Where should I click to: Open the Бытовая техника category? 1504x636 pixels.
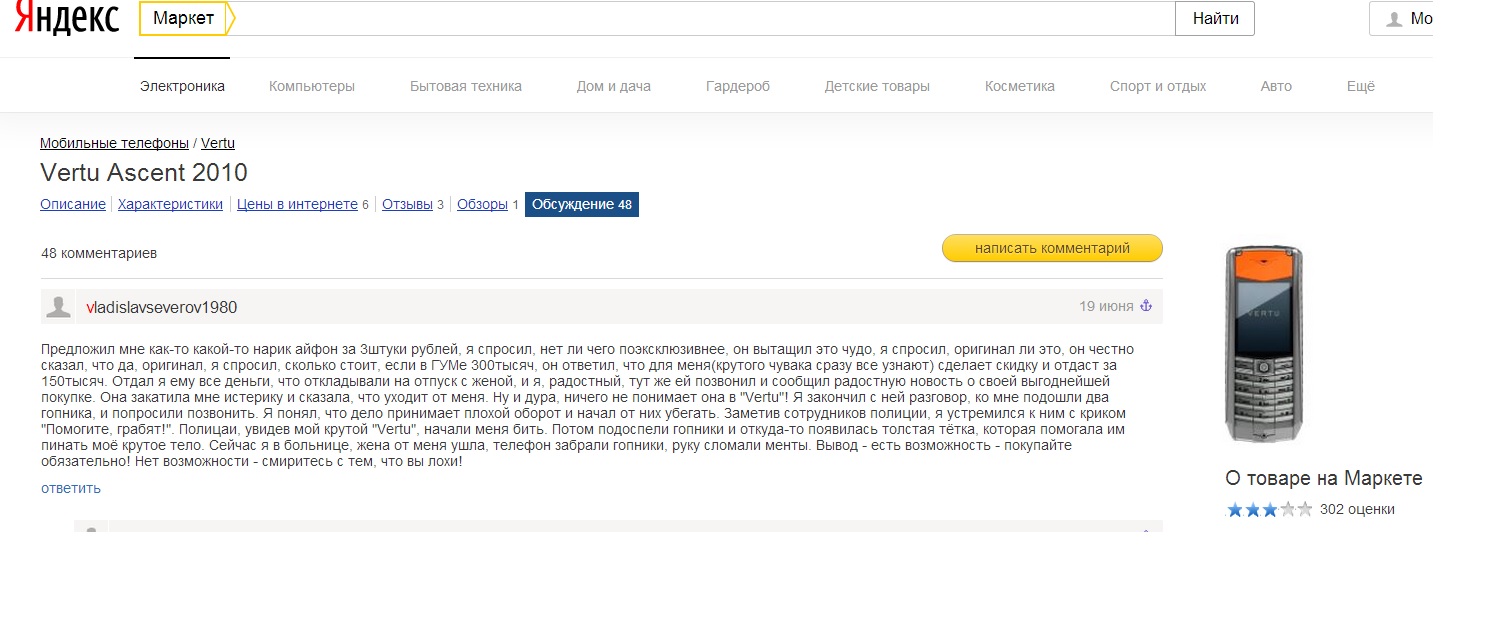pos(466,86)
